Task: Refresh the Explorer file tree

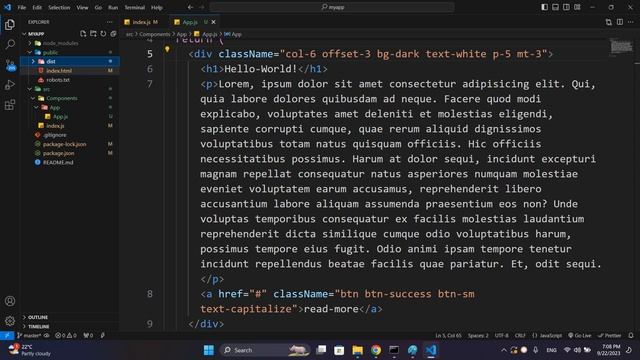Action: pyautogui.click(x=103, y=34)
